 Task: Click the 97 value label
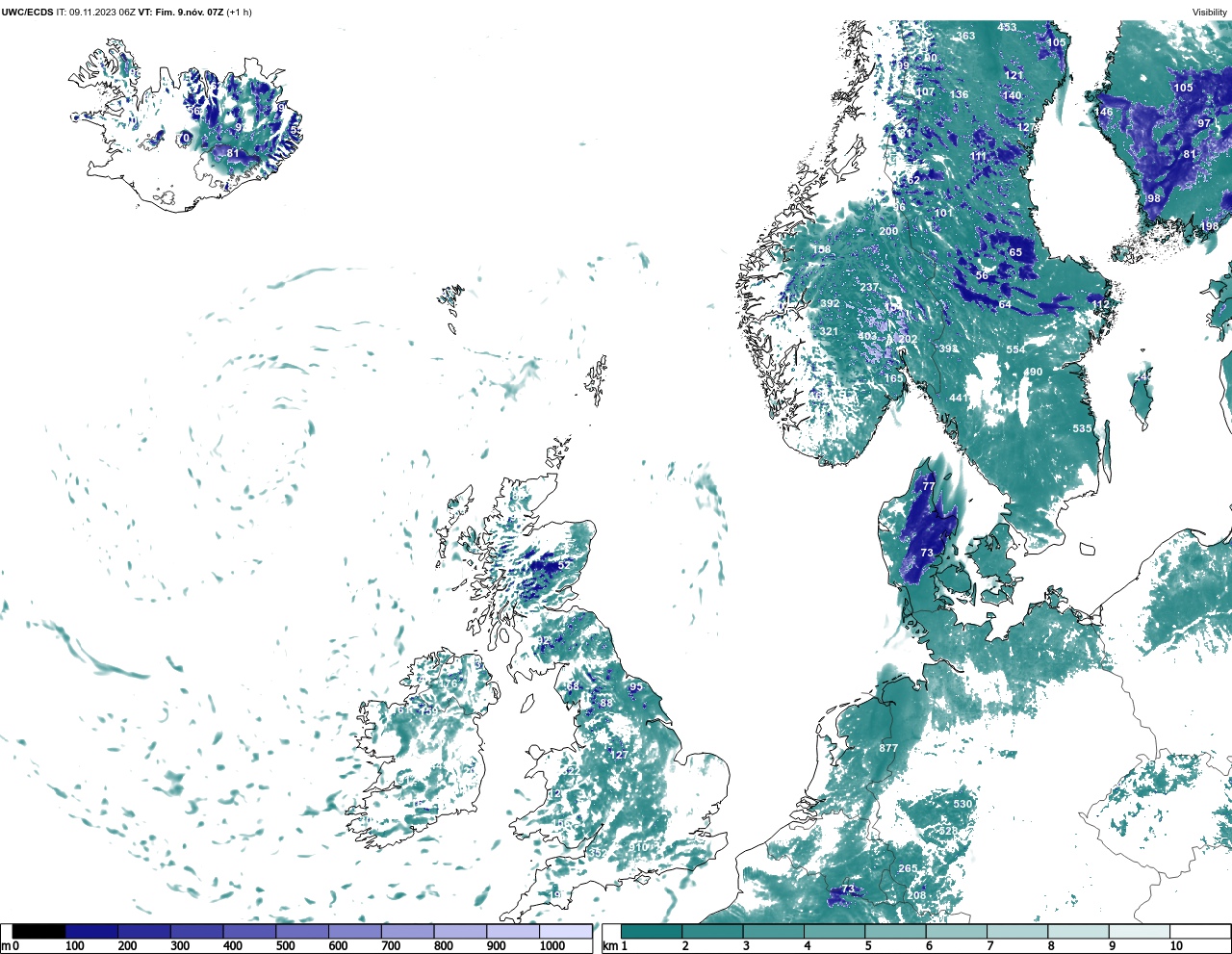tap(1204, 123)
